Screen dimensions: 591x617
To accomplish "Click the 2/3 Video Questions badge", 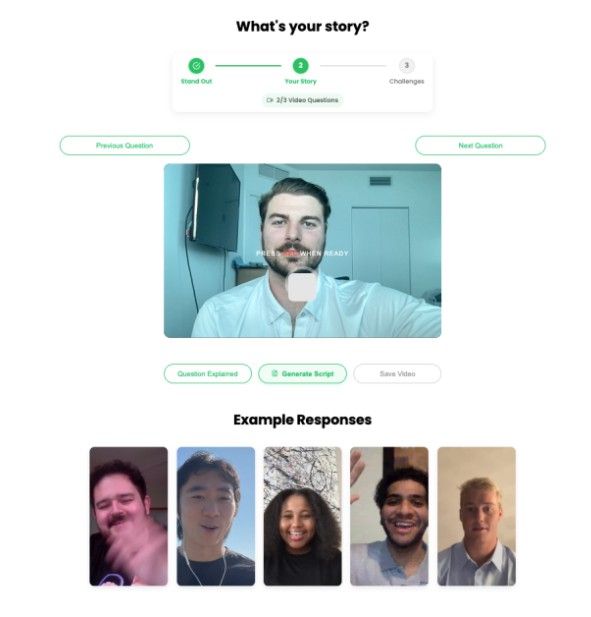I will point(302,100).
